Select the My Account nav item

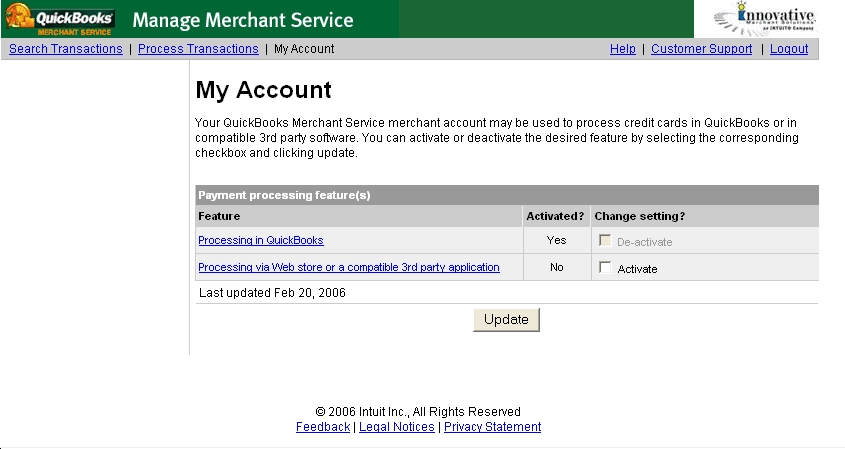coord(304,49)
